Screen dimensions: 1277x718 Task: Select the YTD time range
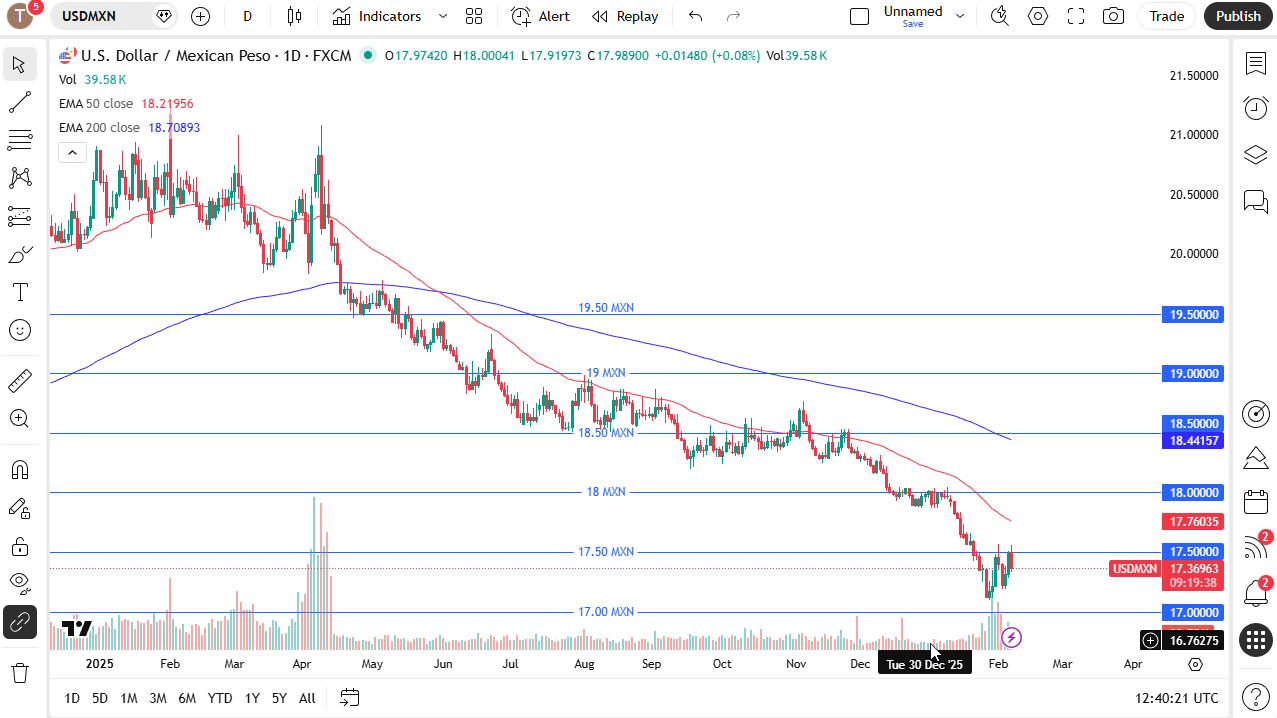point(220,698)
